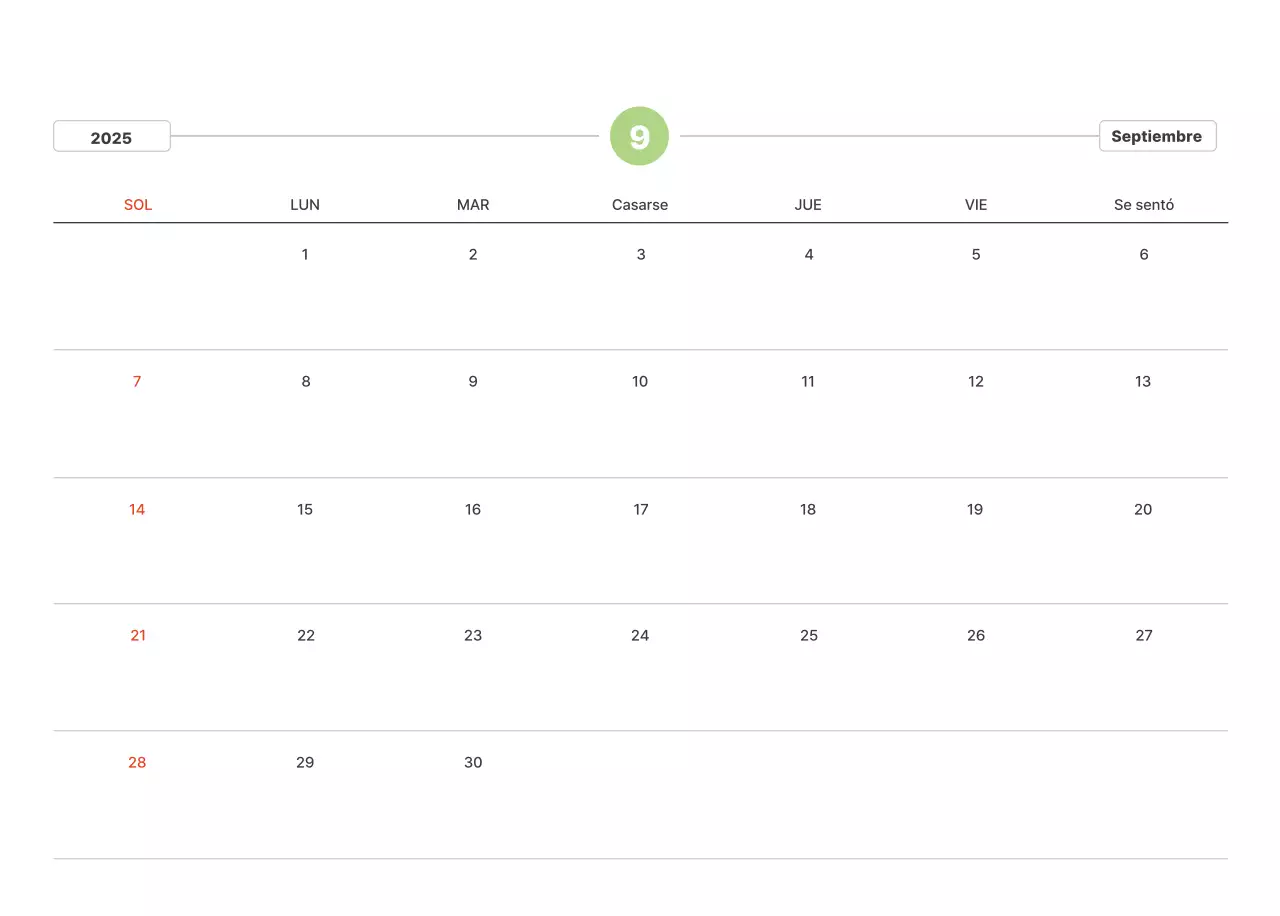
Task: Select the 2025 year box
Action: point(112,137)
